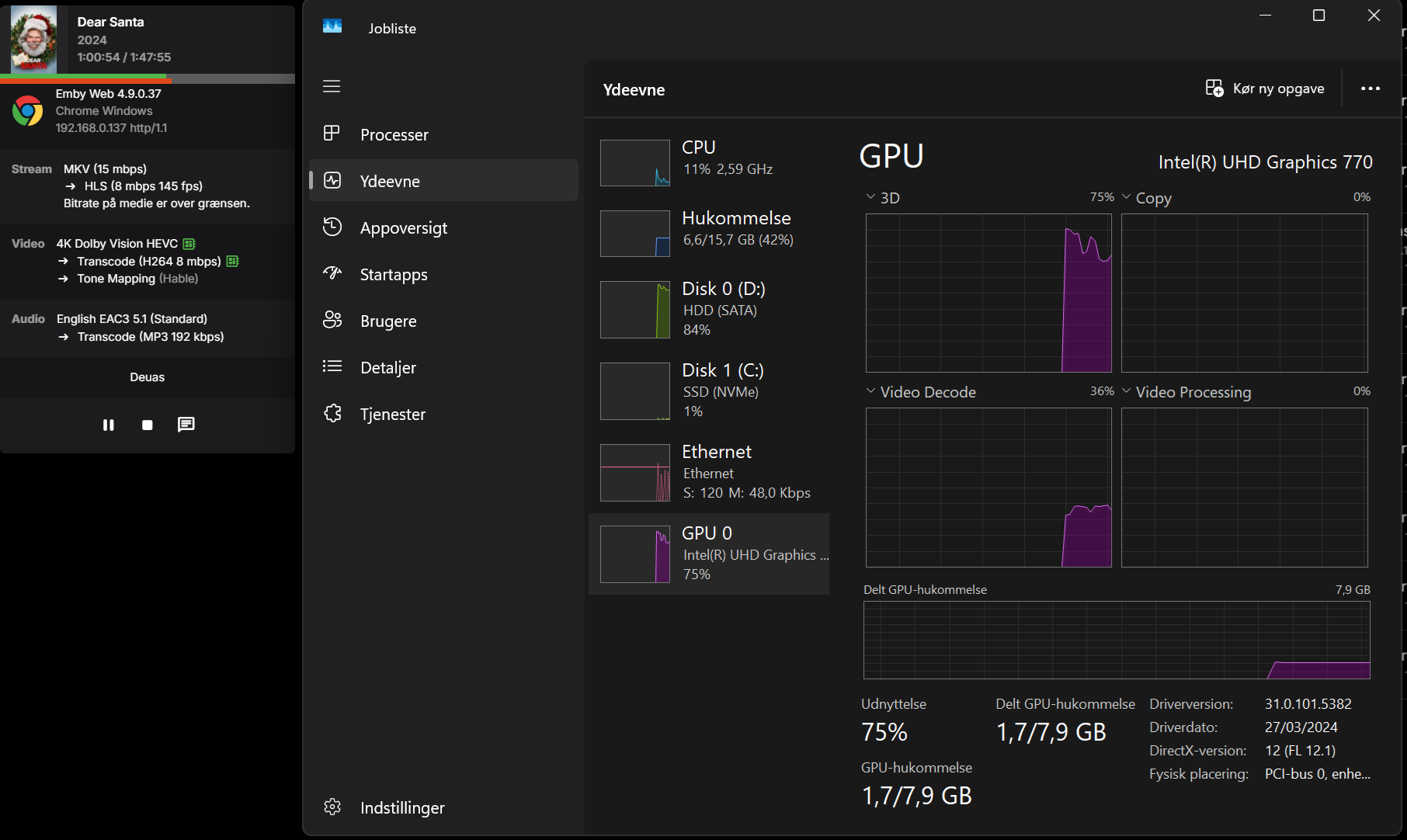The height and width of the screenshot is (840, 1407).
Task: Open the hamburger navigation menu in Jobliste
Action: [x=332, y=86]
